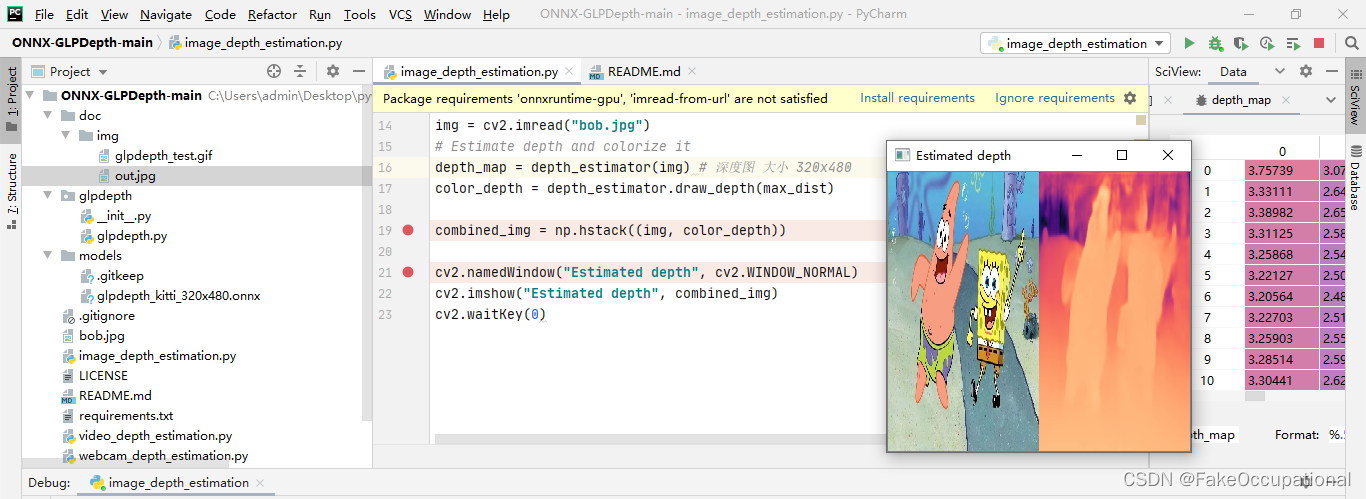Toggle breakpoint on line 19
This screenshot has width=1366, height=499.
click(x=408, y=230)
